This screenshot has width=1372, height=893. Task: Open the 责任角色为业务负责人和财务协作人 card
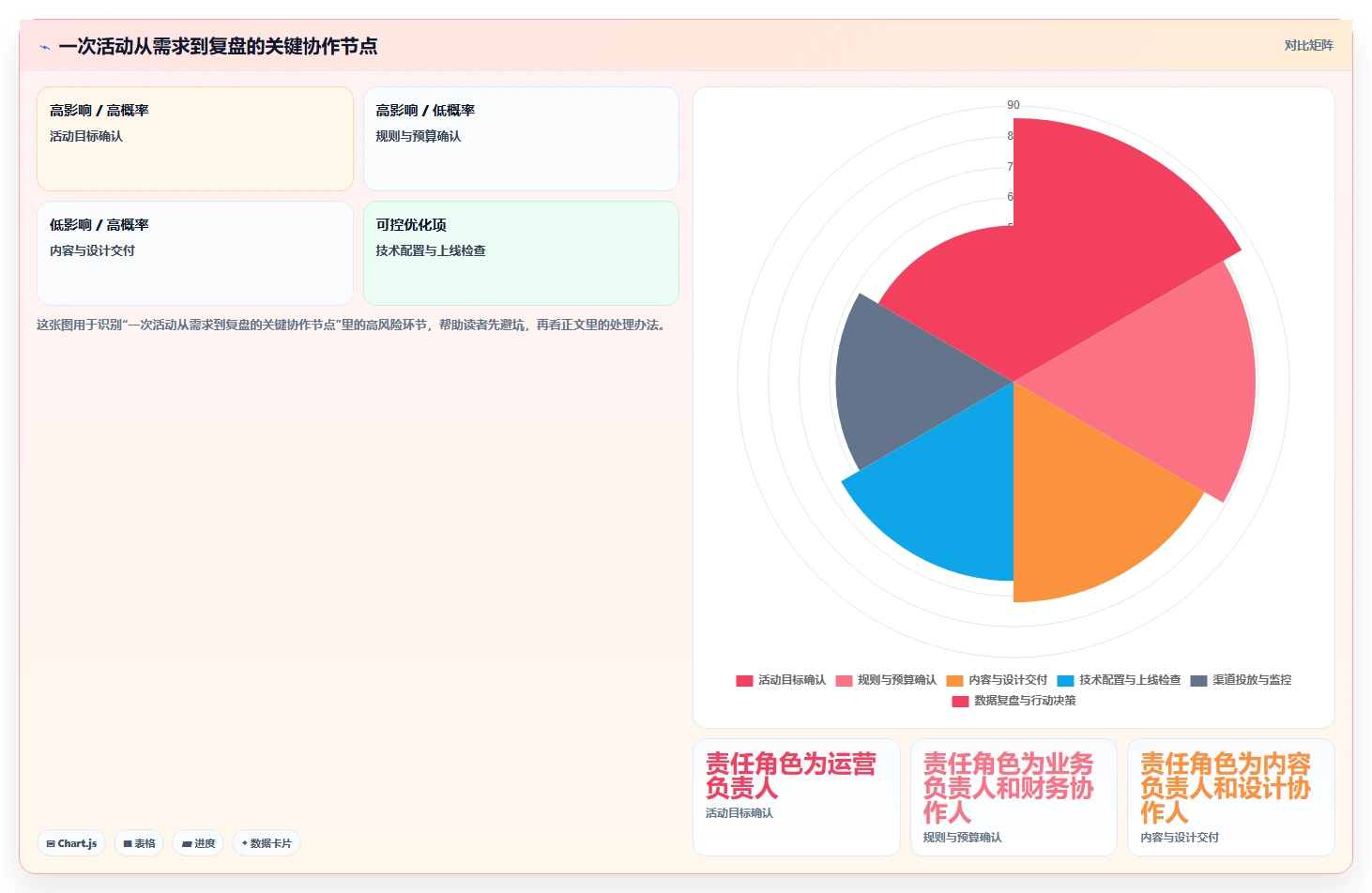1014,797
